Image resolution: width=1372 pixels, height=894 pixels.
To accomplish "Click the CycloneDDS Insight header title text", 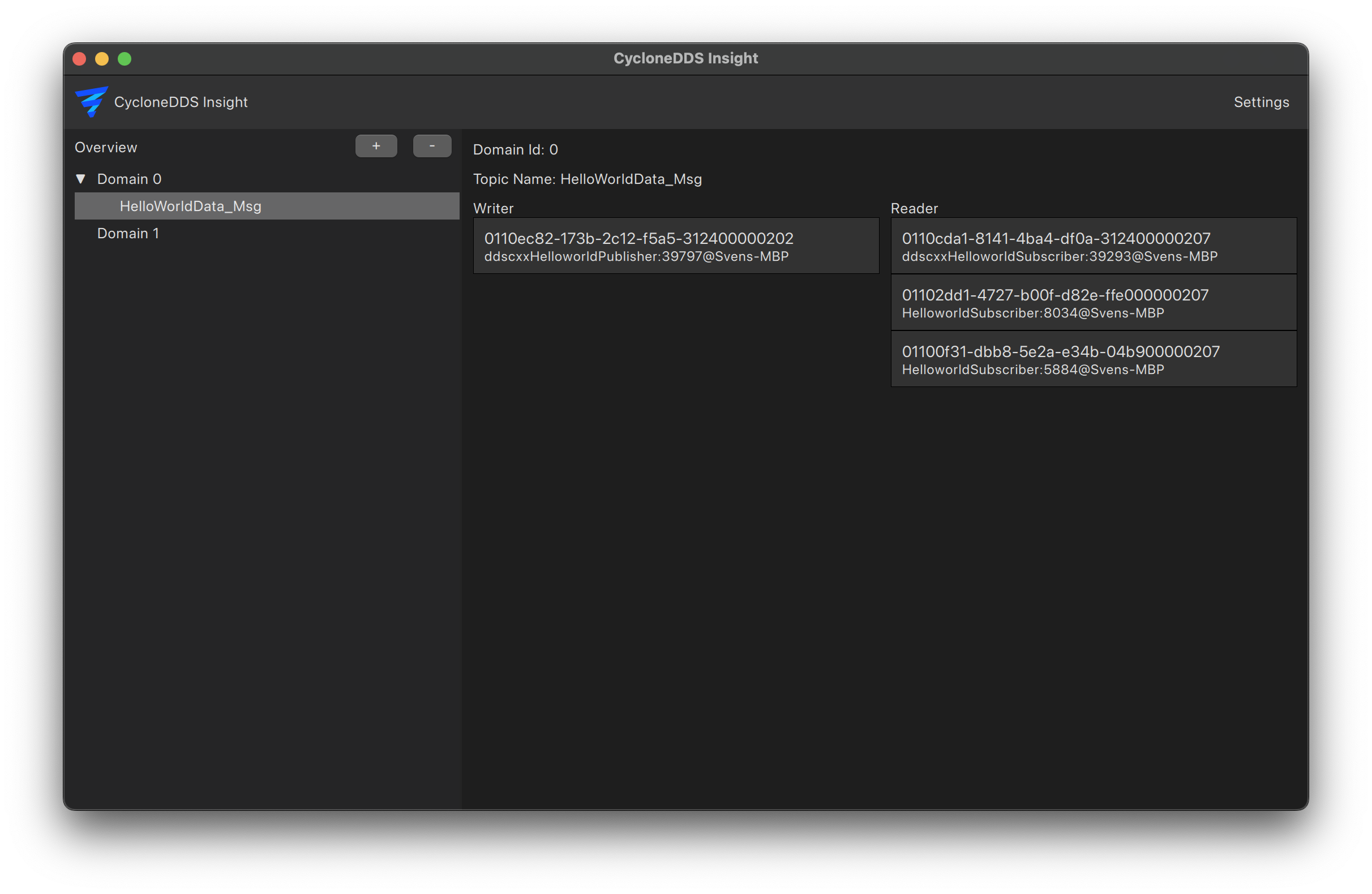I will (x=181, y=102).
